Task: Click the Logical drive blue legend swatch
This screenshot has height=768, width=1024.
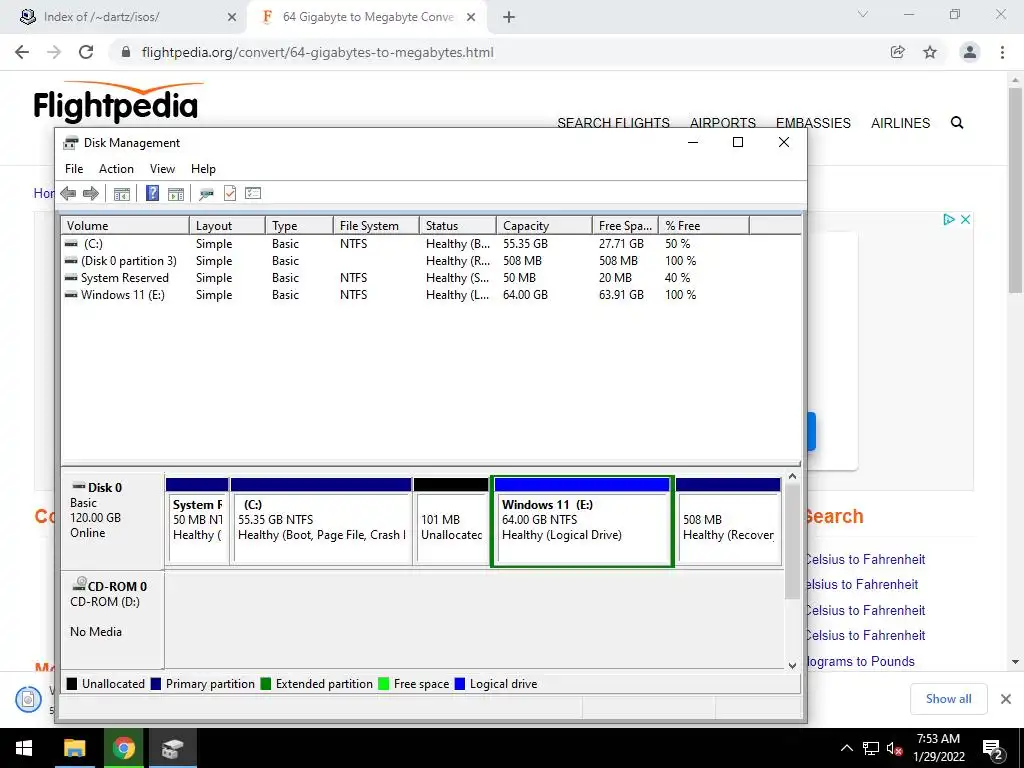Action: click(460, 684)
